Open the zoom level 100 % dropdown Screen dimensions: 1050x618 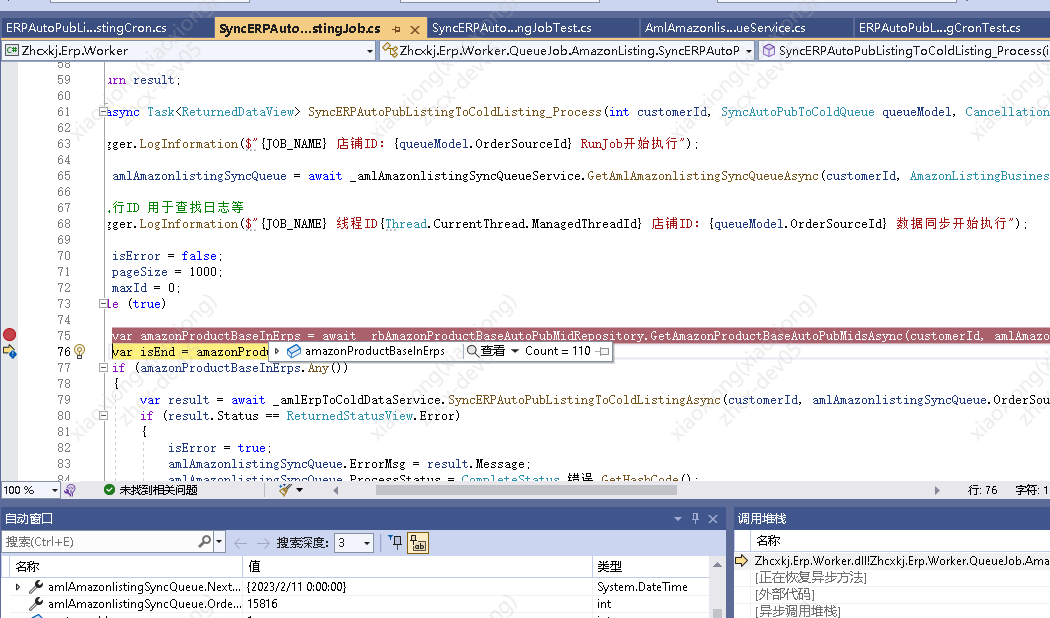tap(54, 490)
